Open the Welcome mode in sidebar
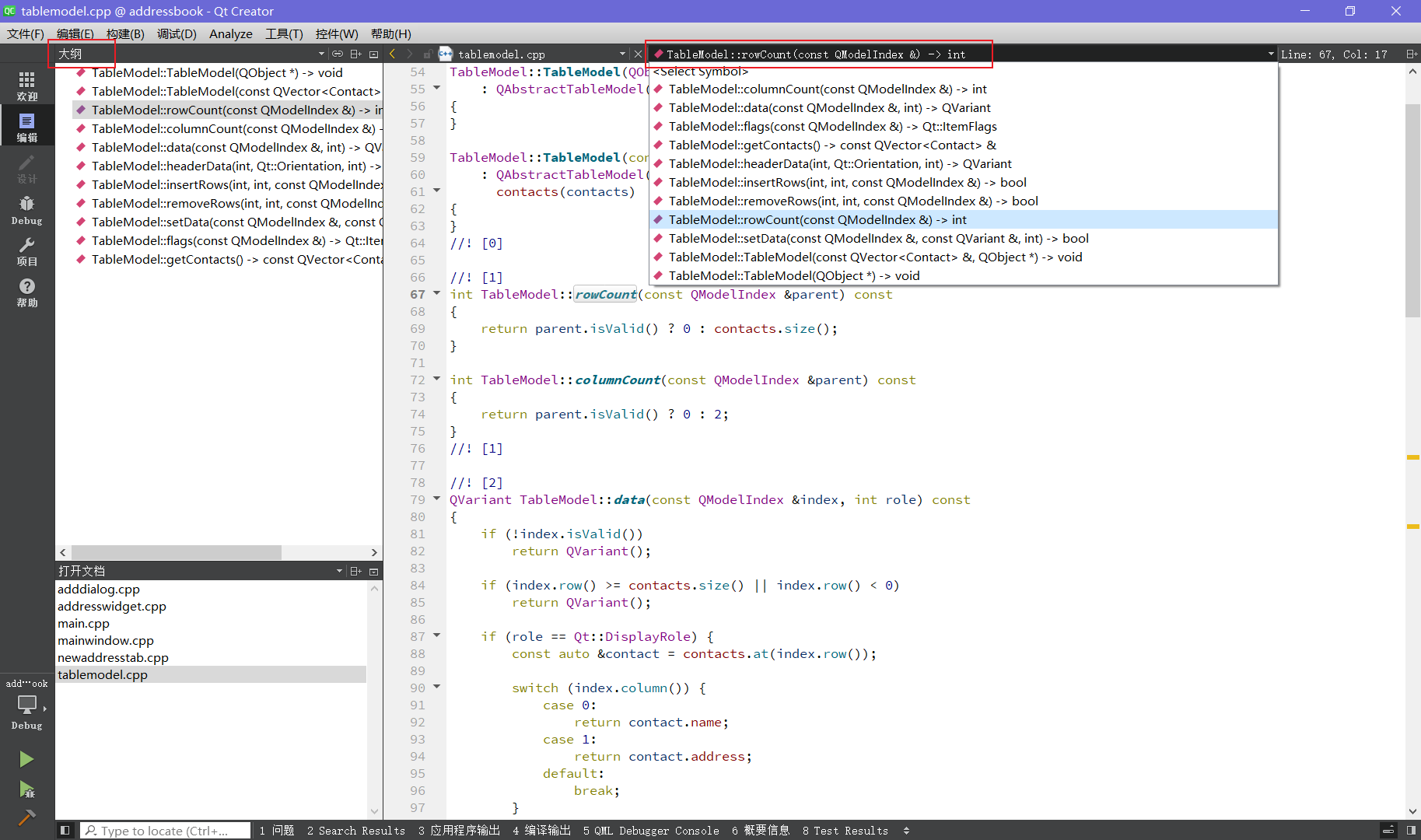This screenshot has height=840, width=1421. (26, 86)
